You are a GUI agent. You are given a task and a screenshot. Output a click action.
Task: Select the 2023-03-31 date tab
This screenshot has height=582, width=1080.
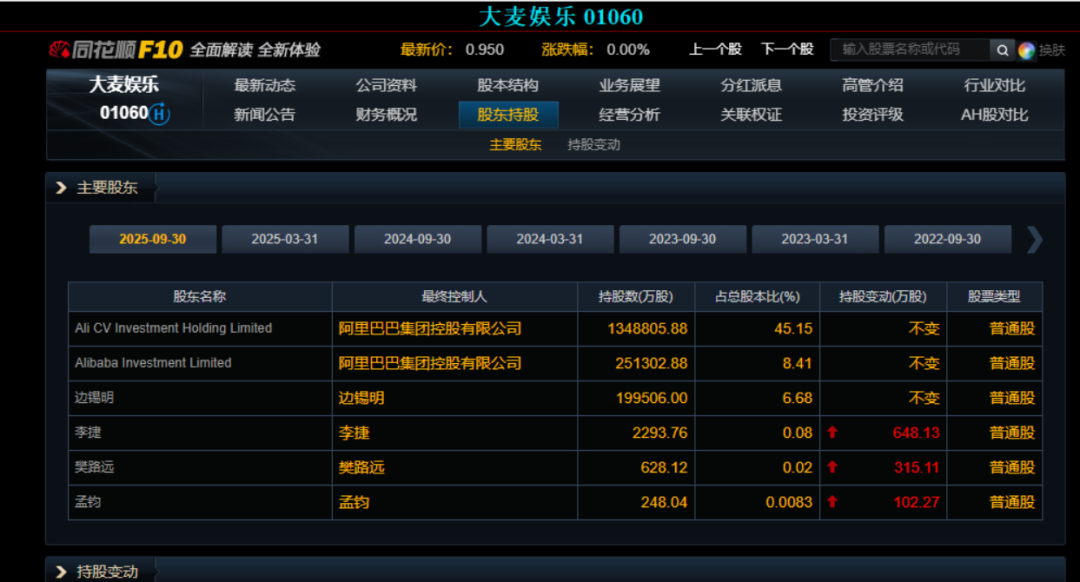point(815,239)
